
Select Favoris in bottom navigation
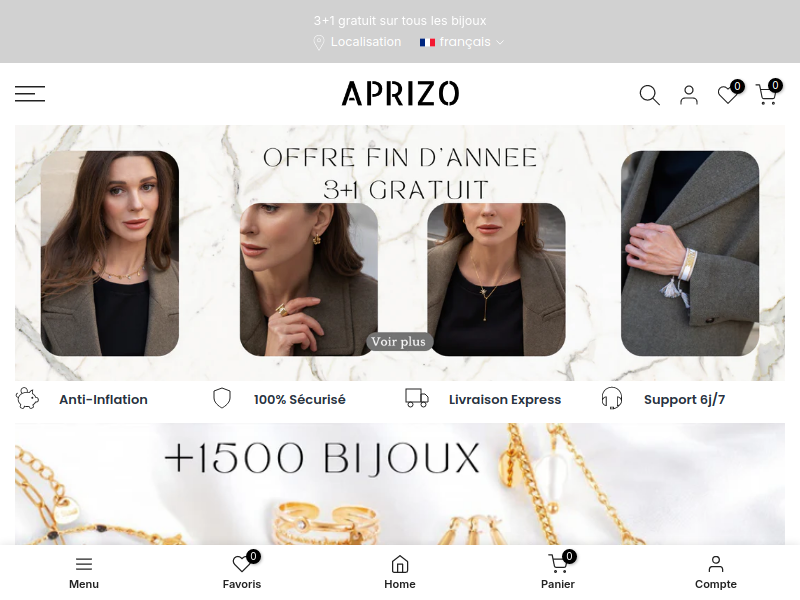242,572
